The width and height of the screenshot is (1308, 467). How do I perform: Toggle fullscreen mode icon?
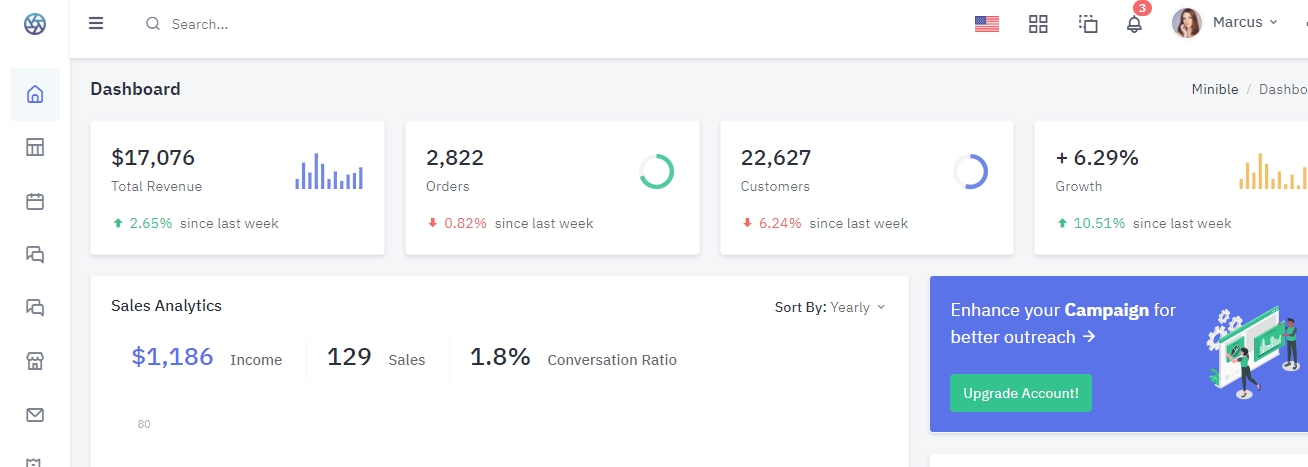(1088, 24)
